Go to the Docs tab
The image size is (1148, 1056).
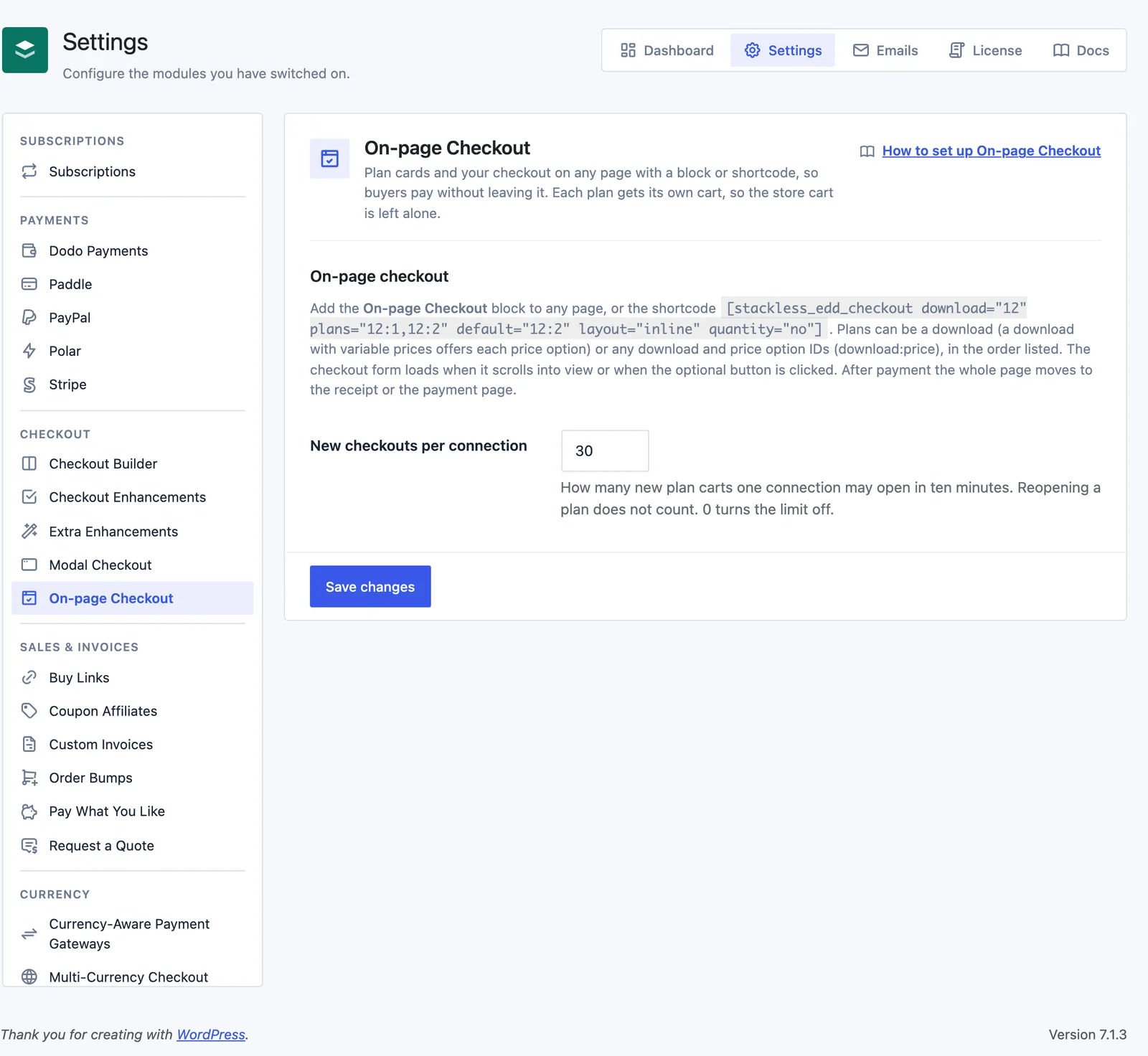point(1081,50)
